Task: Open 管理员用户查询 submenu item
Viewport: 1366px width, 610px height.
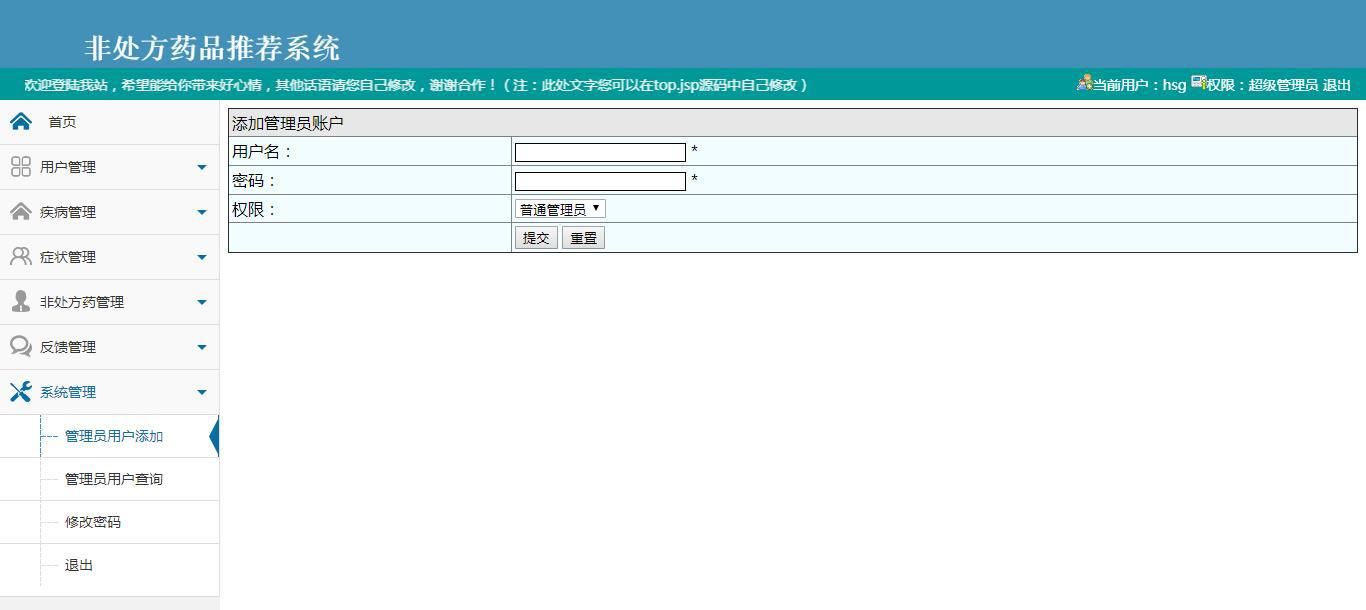Action: point(114,479)
